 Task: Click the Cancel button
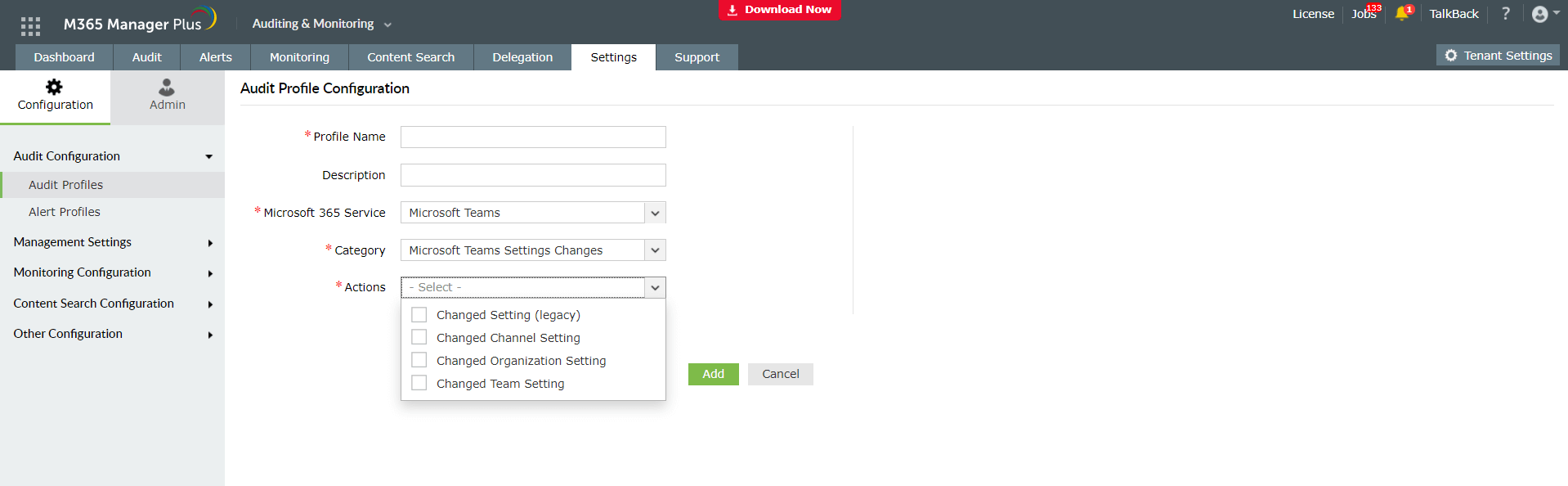coord(781,374)
